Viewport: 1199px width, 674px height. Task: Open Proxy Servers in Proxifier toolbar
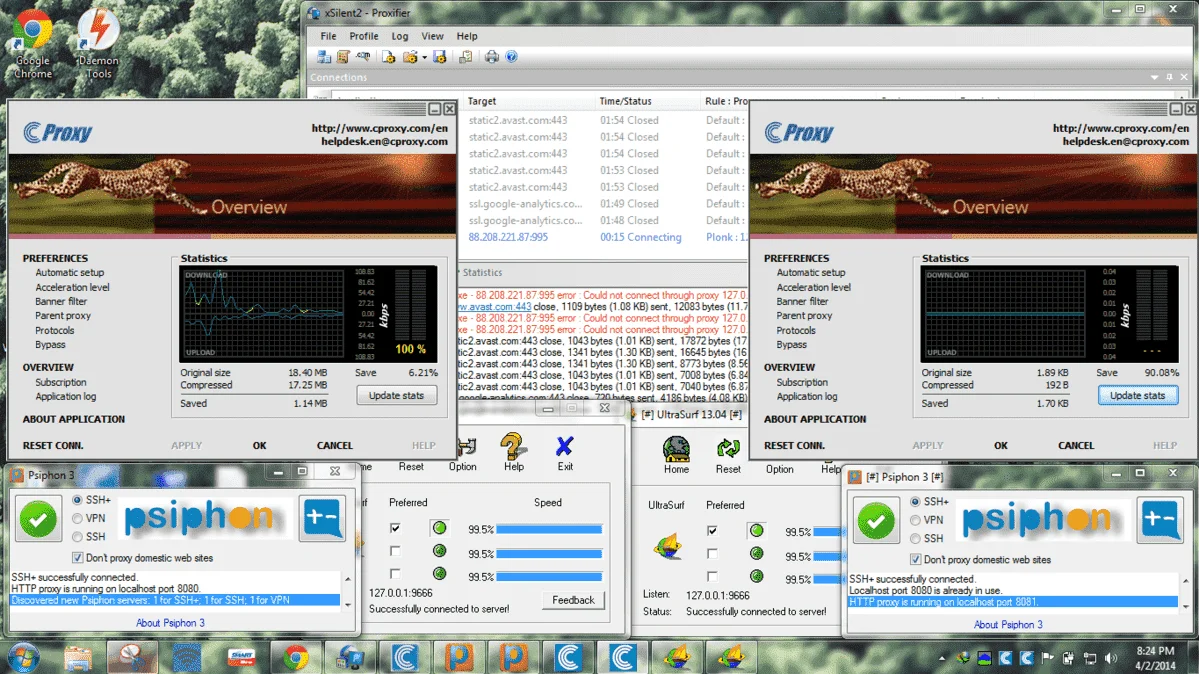tap(324, 57)
